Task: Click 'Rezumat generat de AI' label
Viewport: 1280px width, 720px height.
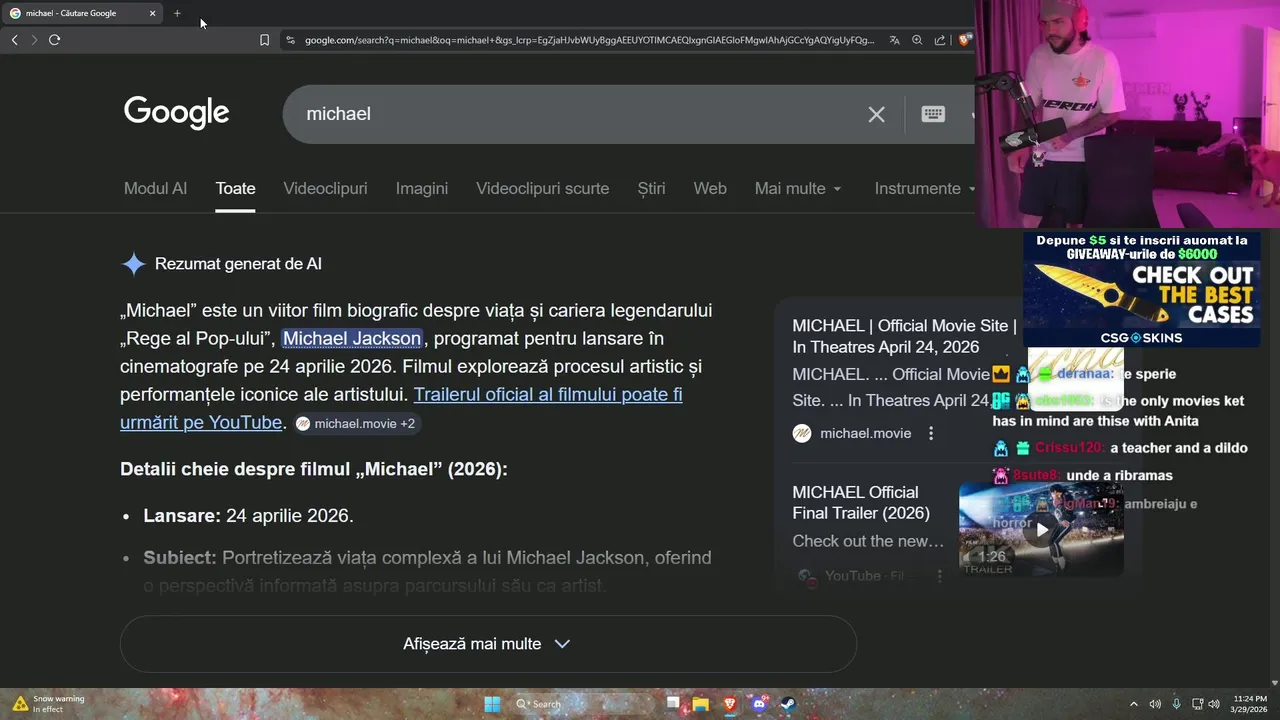Action: pos(238,264)
